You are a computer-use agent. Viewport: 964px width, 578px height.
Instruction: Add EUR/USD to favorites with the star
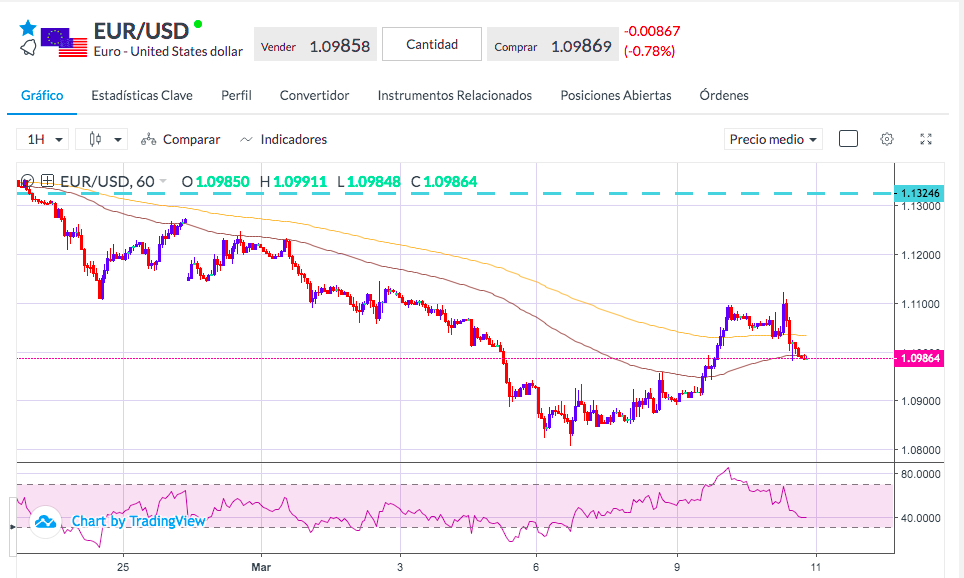(x=28, y=28)
